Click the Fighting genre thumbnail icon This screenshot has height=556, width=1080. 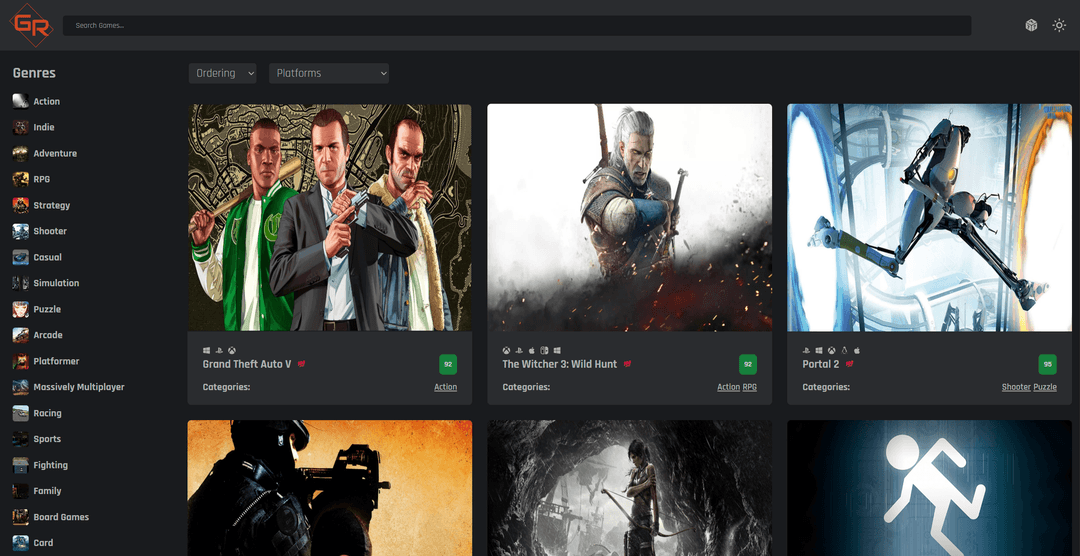click(21, 465)
